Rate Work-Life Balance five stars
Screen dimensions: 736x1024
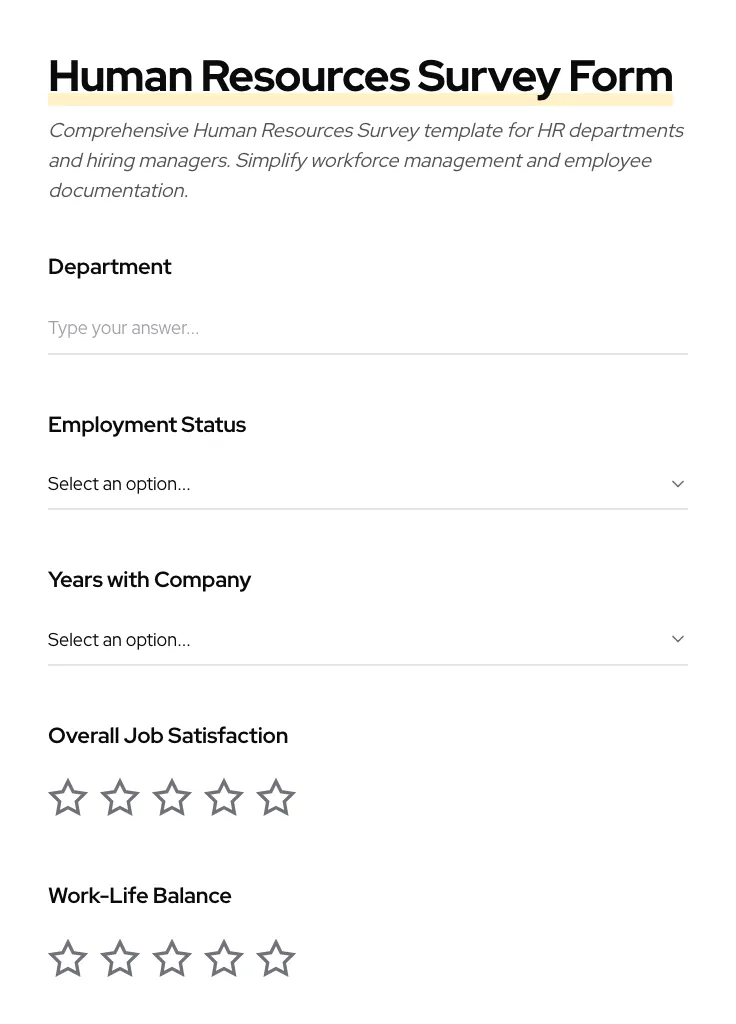[x=276, y=958]
